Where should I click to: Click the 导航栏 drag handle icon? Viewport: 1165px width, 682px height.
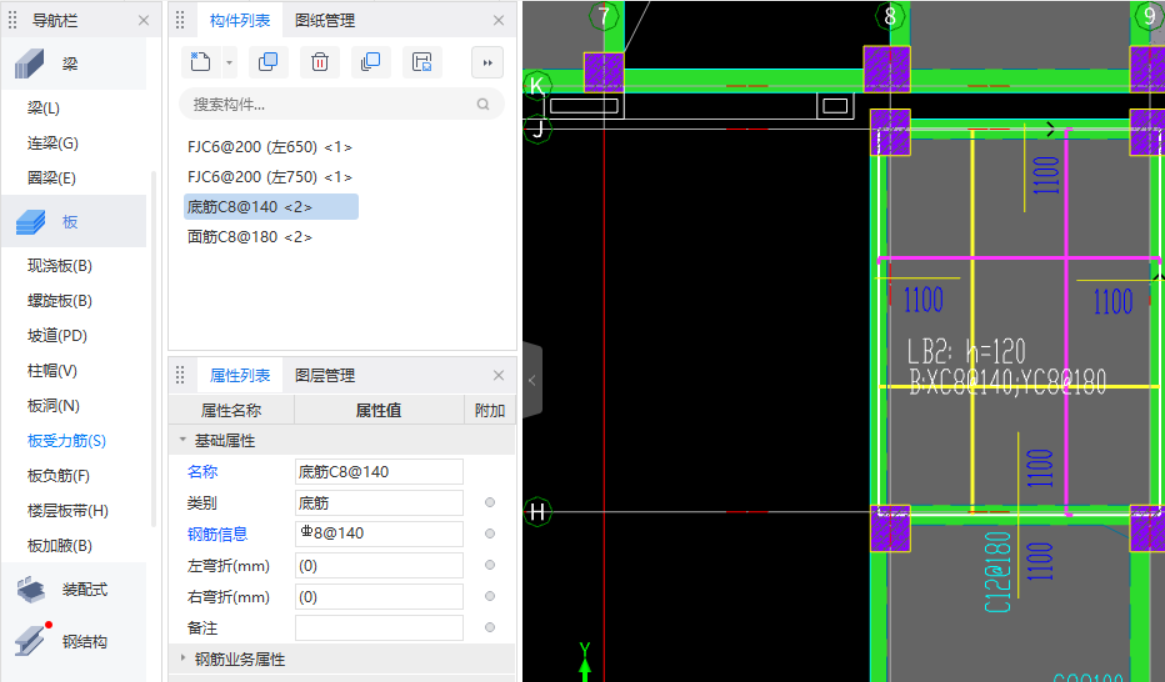tap(13, 21)
